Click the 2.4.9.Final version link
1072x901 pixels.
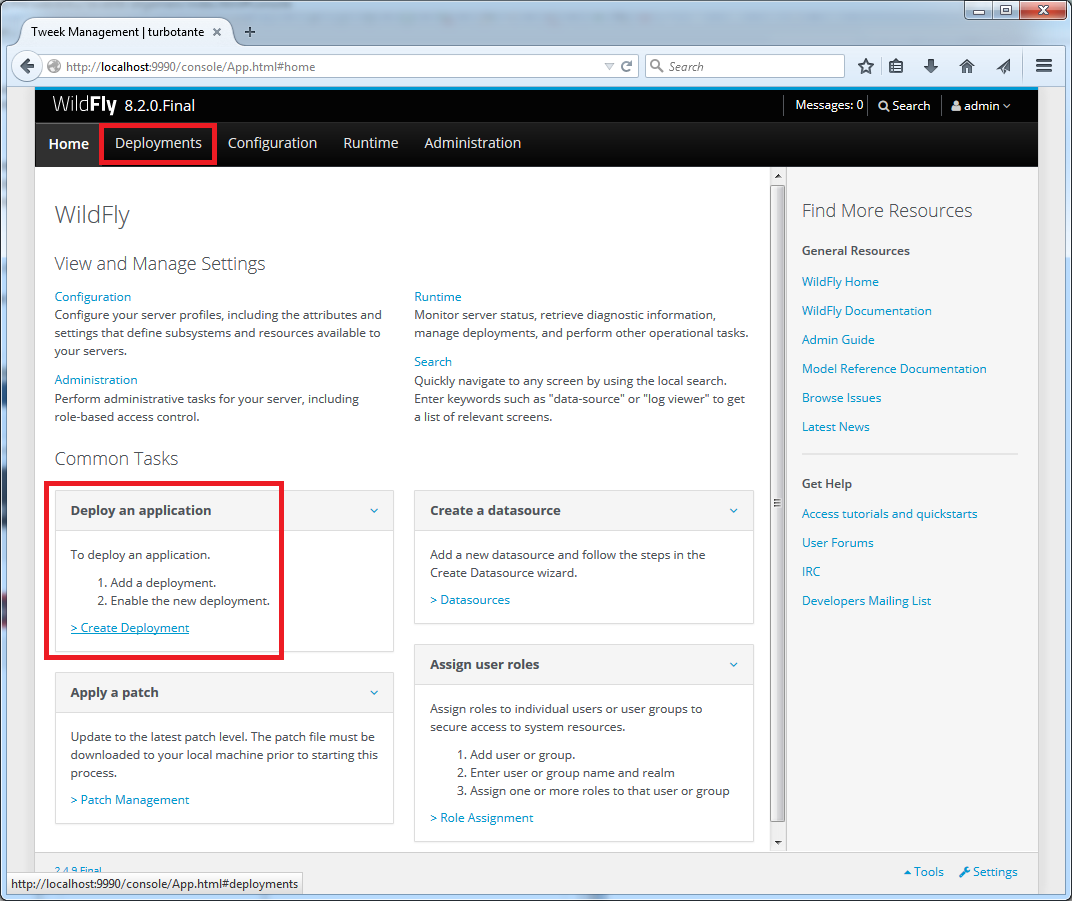coord(78,870)
